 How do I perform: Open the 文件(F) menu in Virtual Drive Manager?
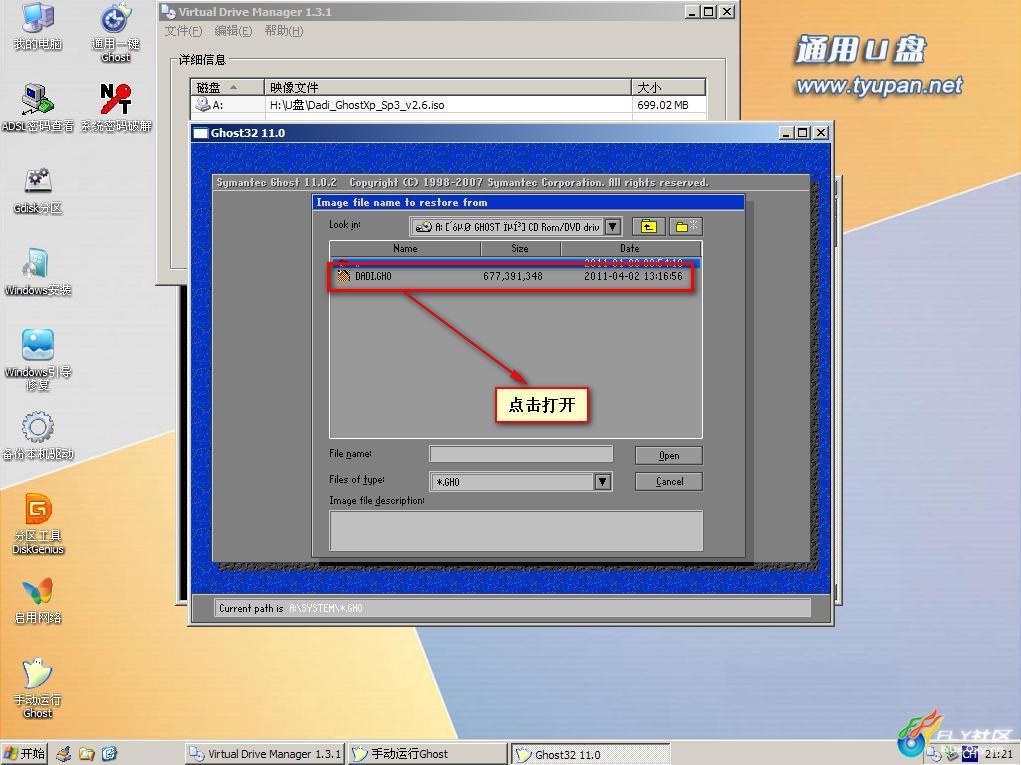click(183, 31)
